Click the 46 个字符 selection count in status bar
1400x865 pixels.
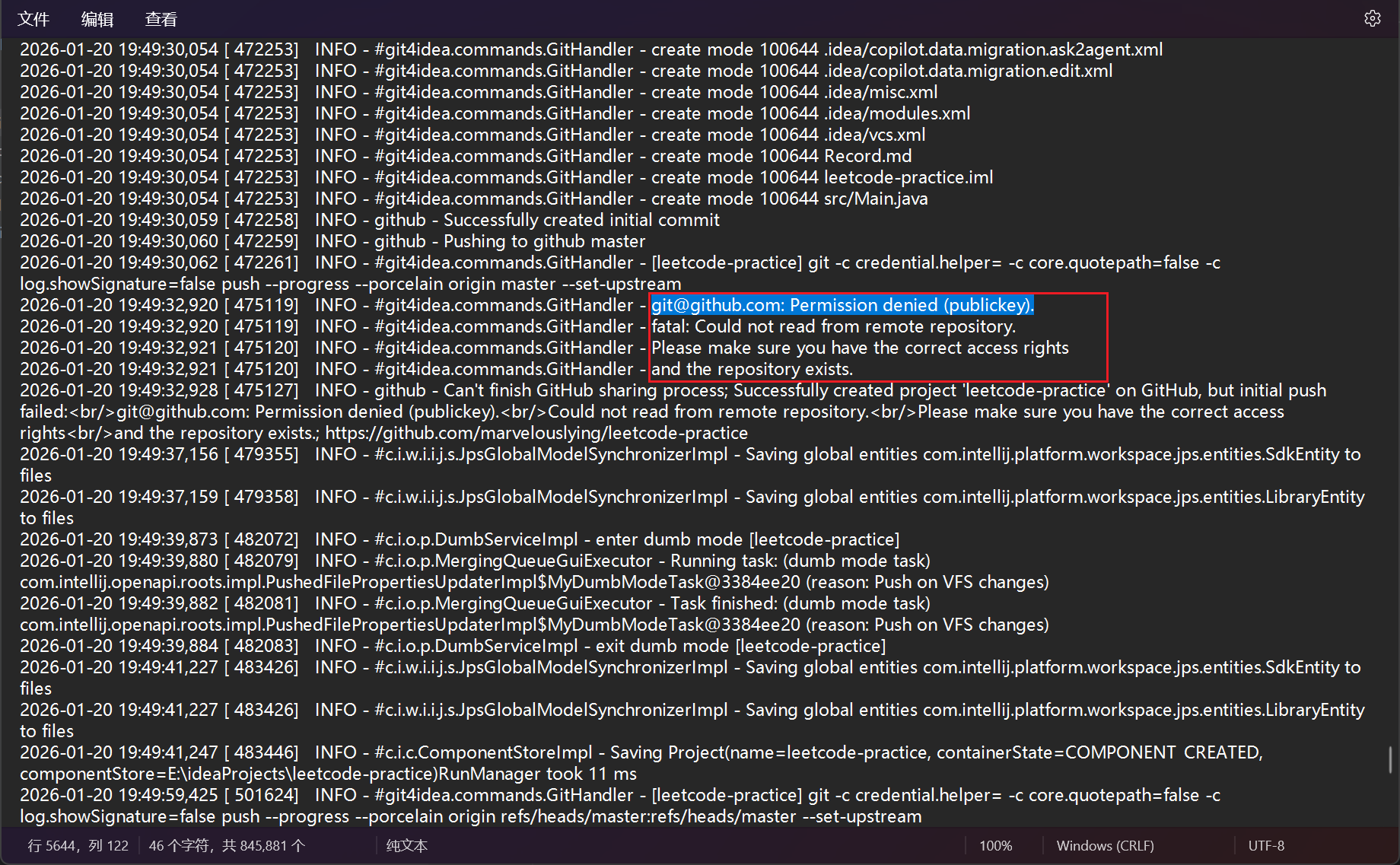point(227,846)
